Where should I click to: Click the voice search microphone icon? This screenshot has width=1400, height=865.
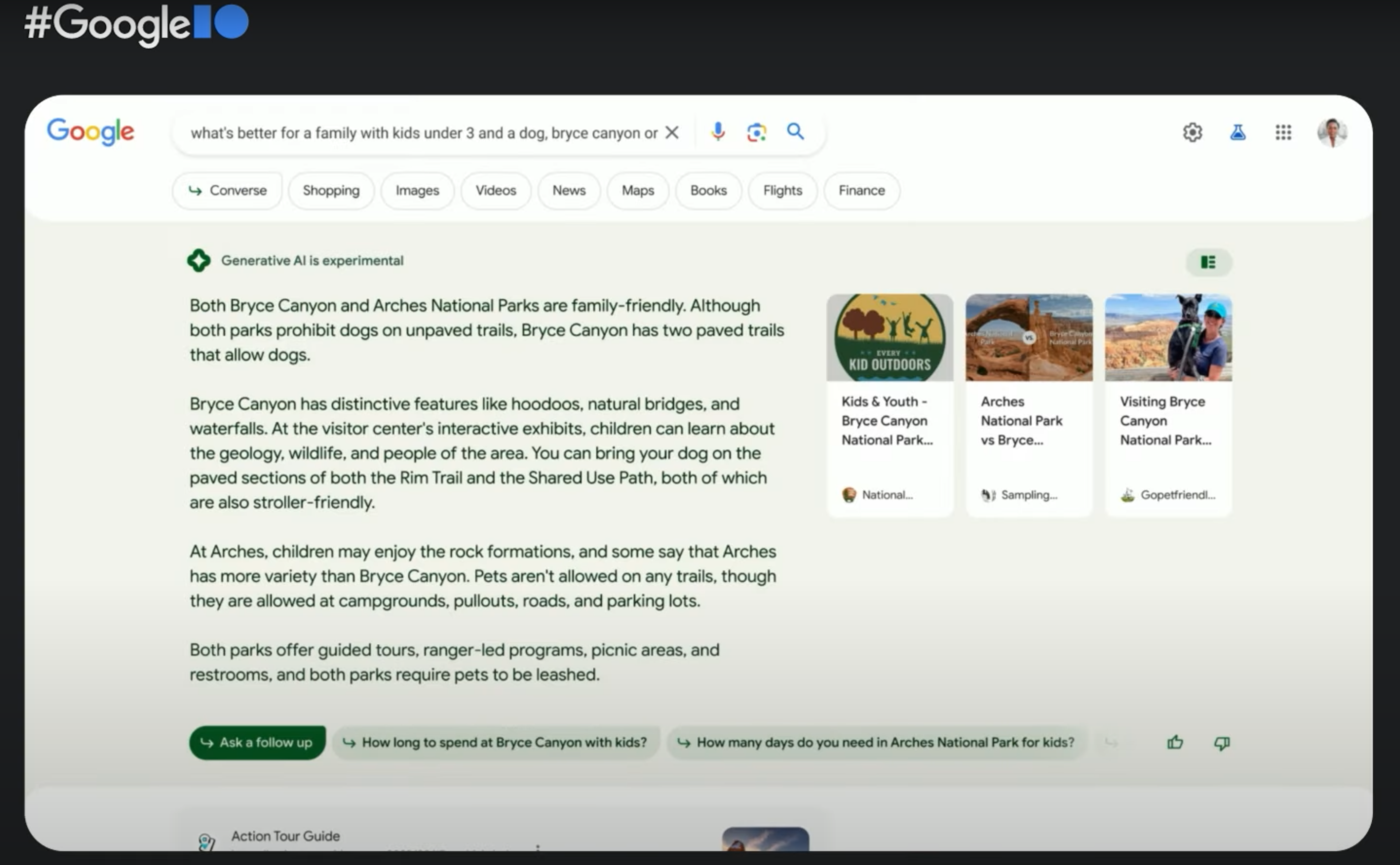[718, 132]
